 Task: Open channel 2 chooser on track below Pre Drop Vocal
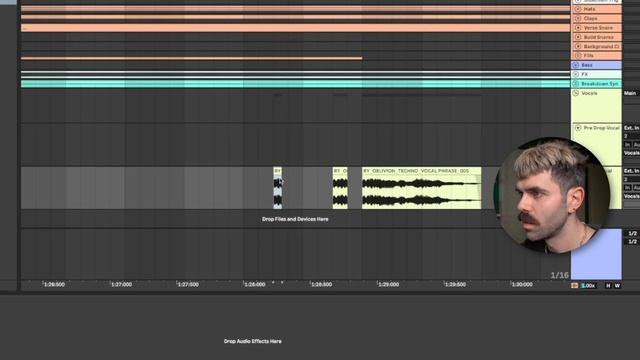[x=631, y=179]
